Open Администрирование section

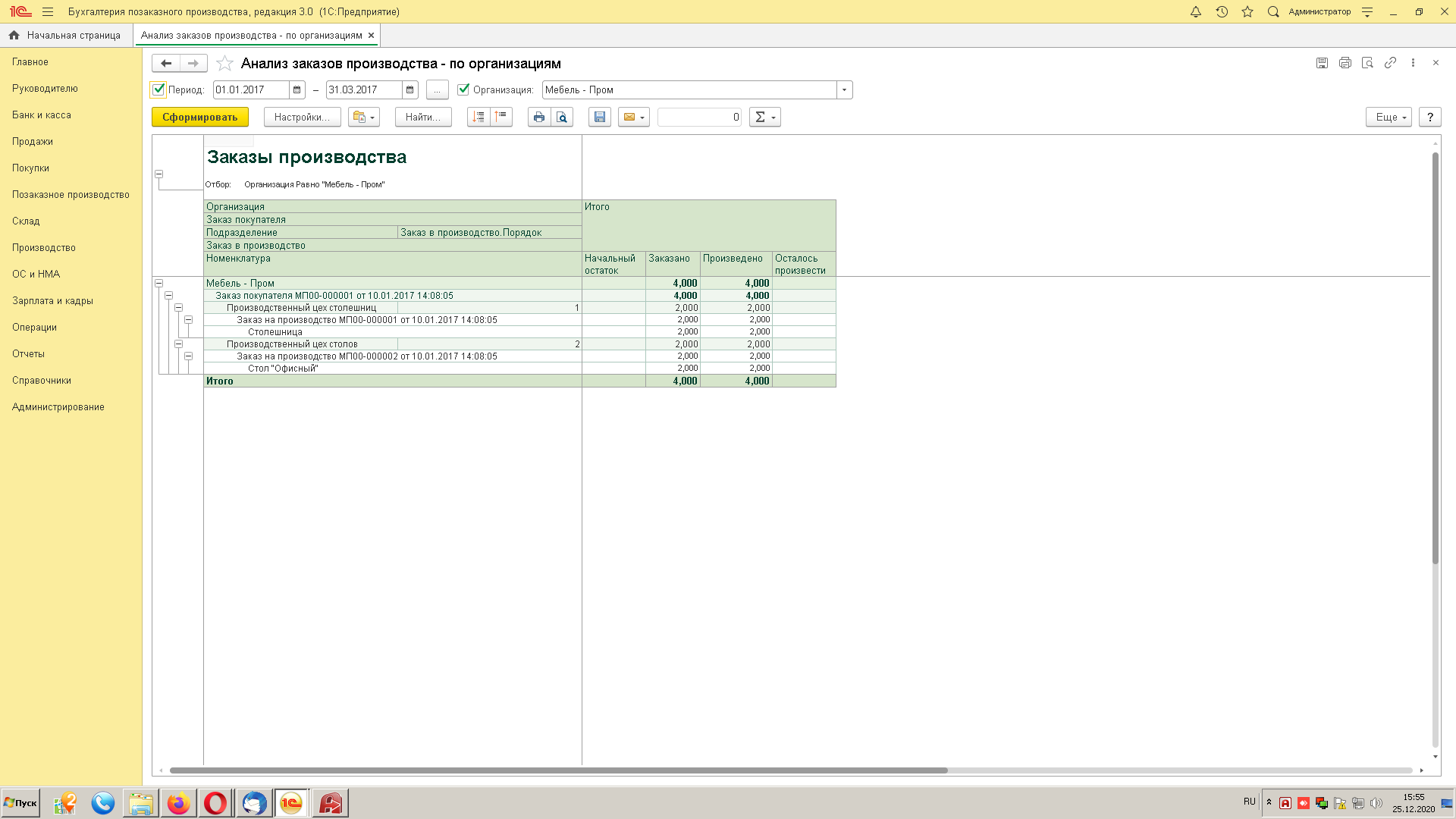(58, 406)
